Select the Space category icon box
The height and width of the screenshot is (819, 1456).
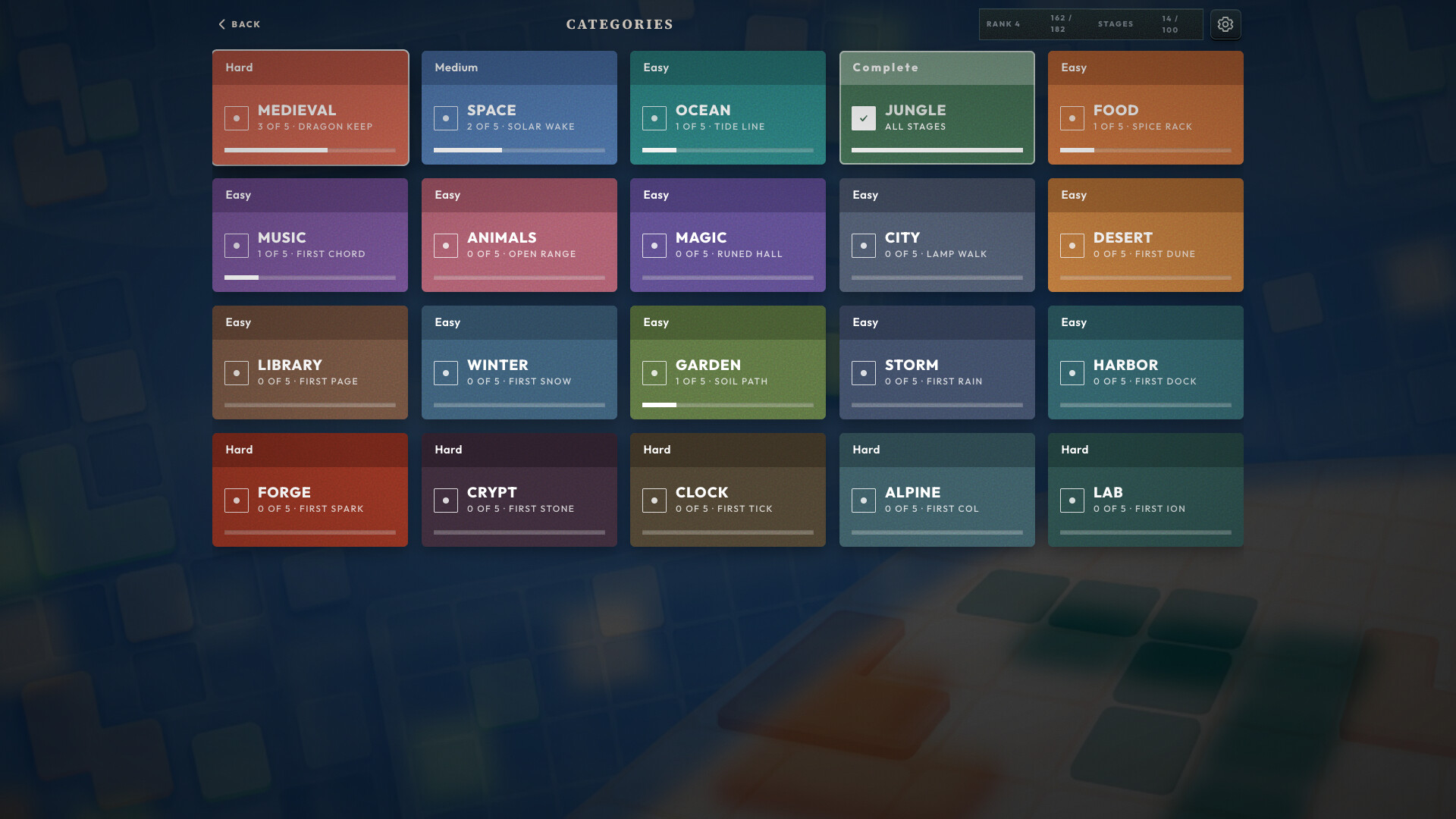point(446,118)
